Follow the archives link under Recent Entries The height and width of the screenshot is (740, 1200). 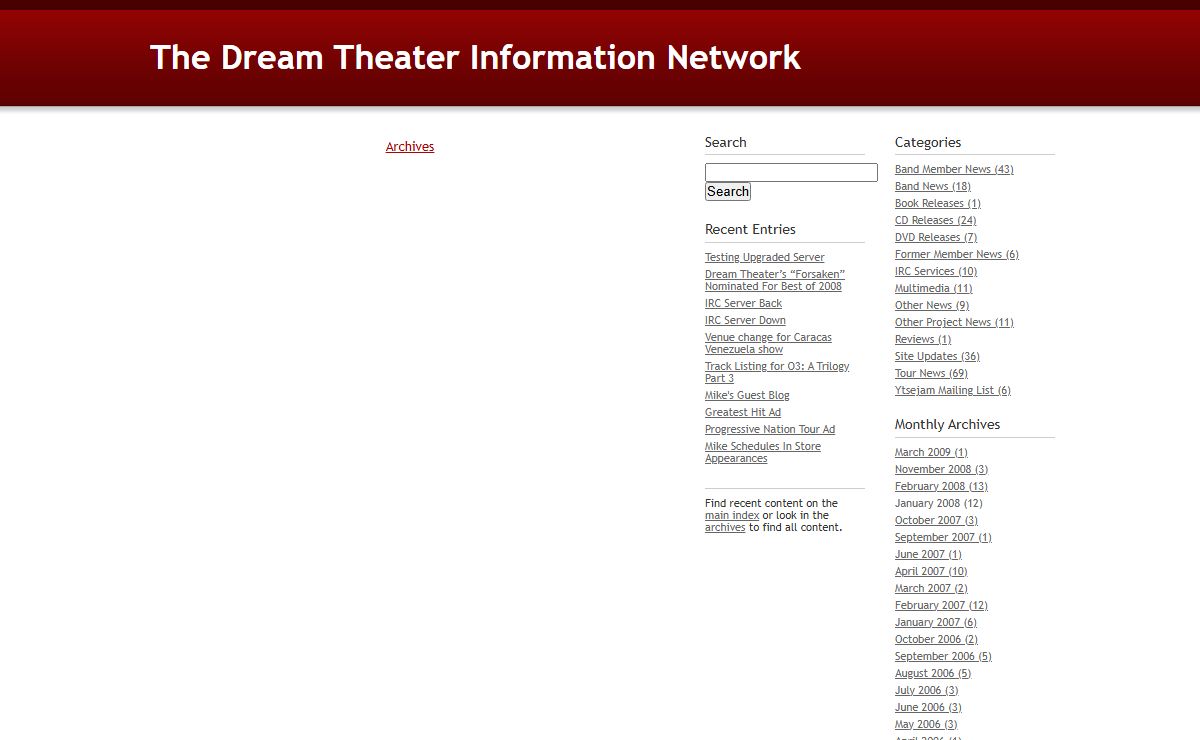click(x=725, y=527)
